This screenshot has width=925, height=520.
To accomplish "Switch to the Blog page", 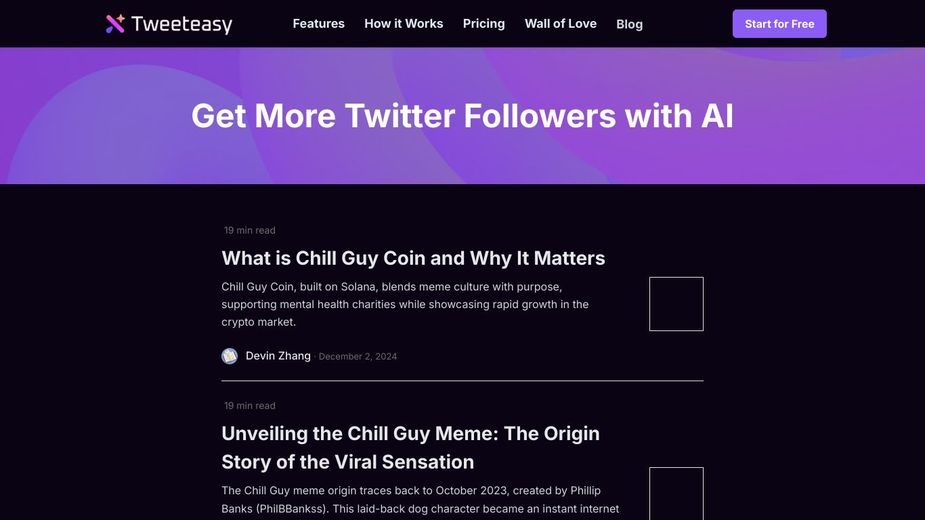I will coord(629,24).
